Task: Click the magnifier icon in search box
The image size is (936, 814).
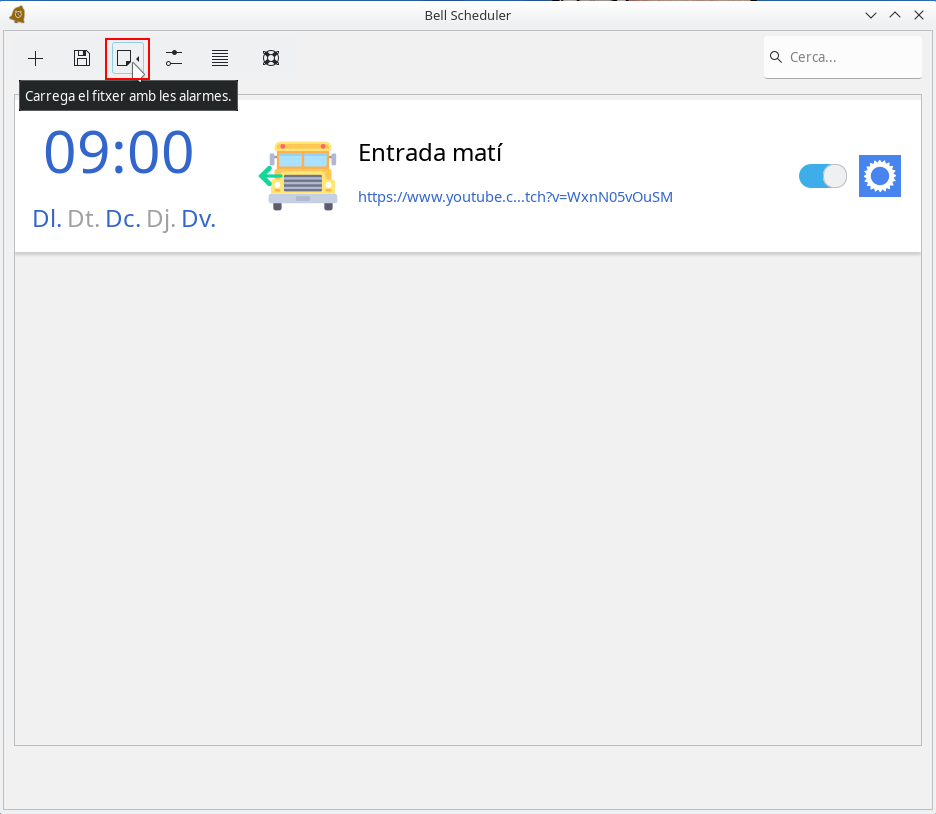Action: 776,57
